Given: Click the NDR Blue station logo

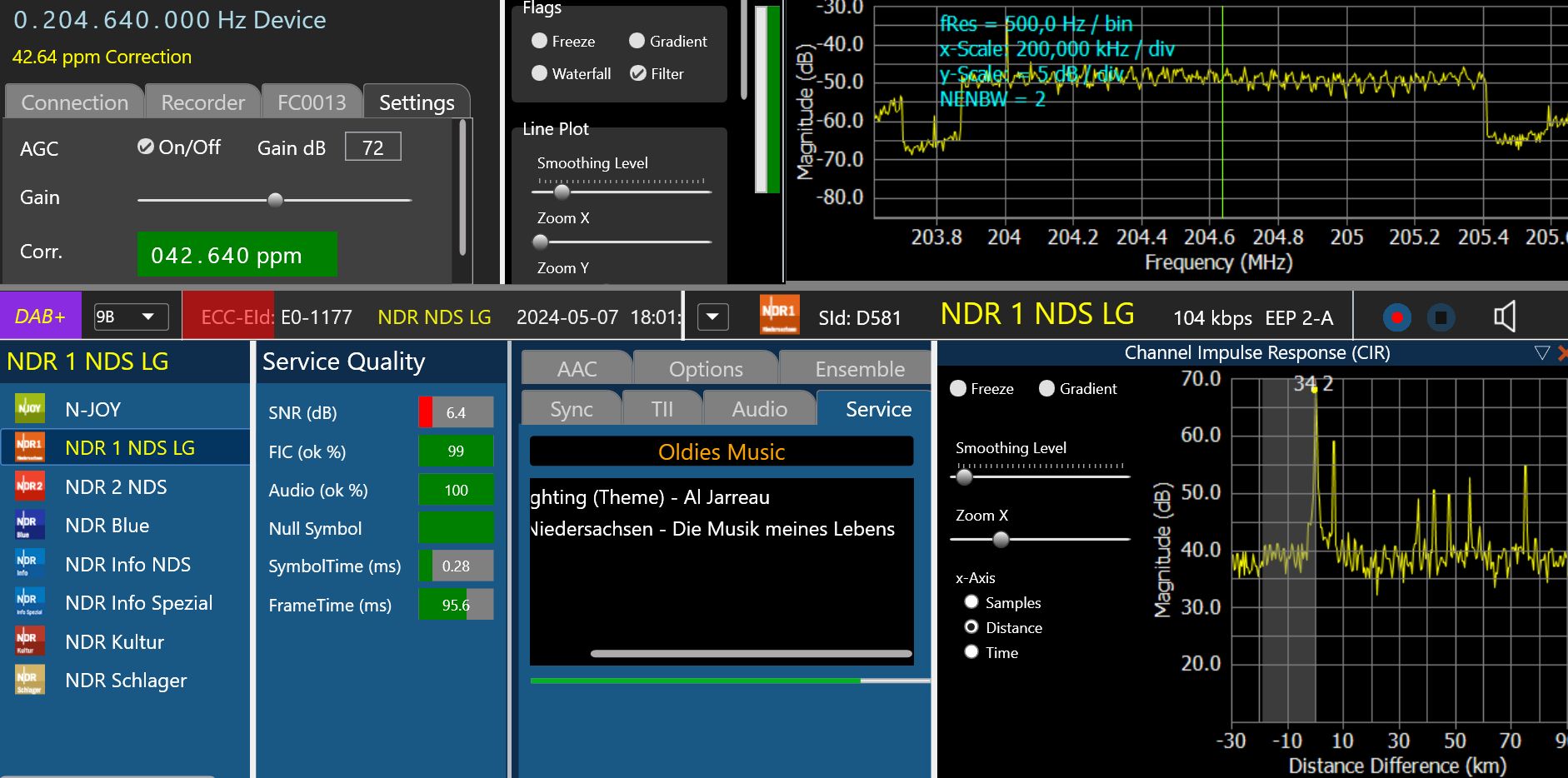Looking at the screenshot, I should 30,526.
